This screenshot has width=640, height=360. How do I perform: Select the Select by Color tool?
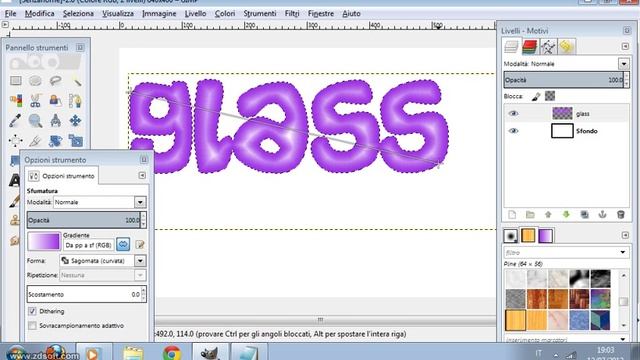(16, 100)
